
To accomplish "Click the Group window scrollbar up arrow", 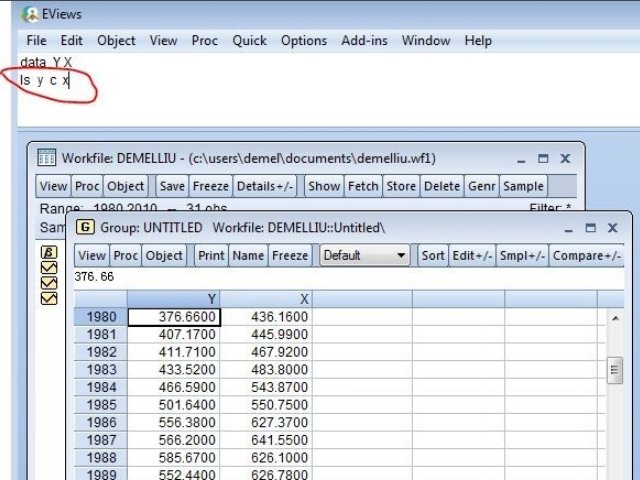I will 615,318.
